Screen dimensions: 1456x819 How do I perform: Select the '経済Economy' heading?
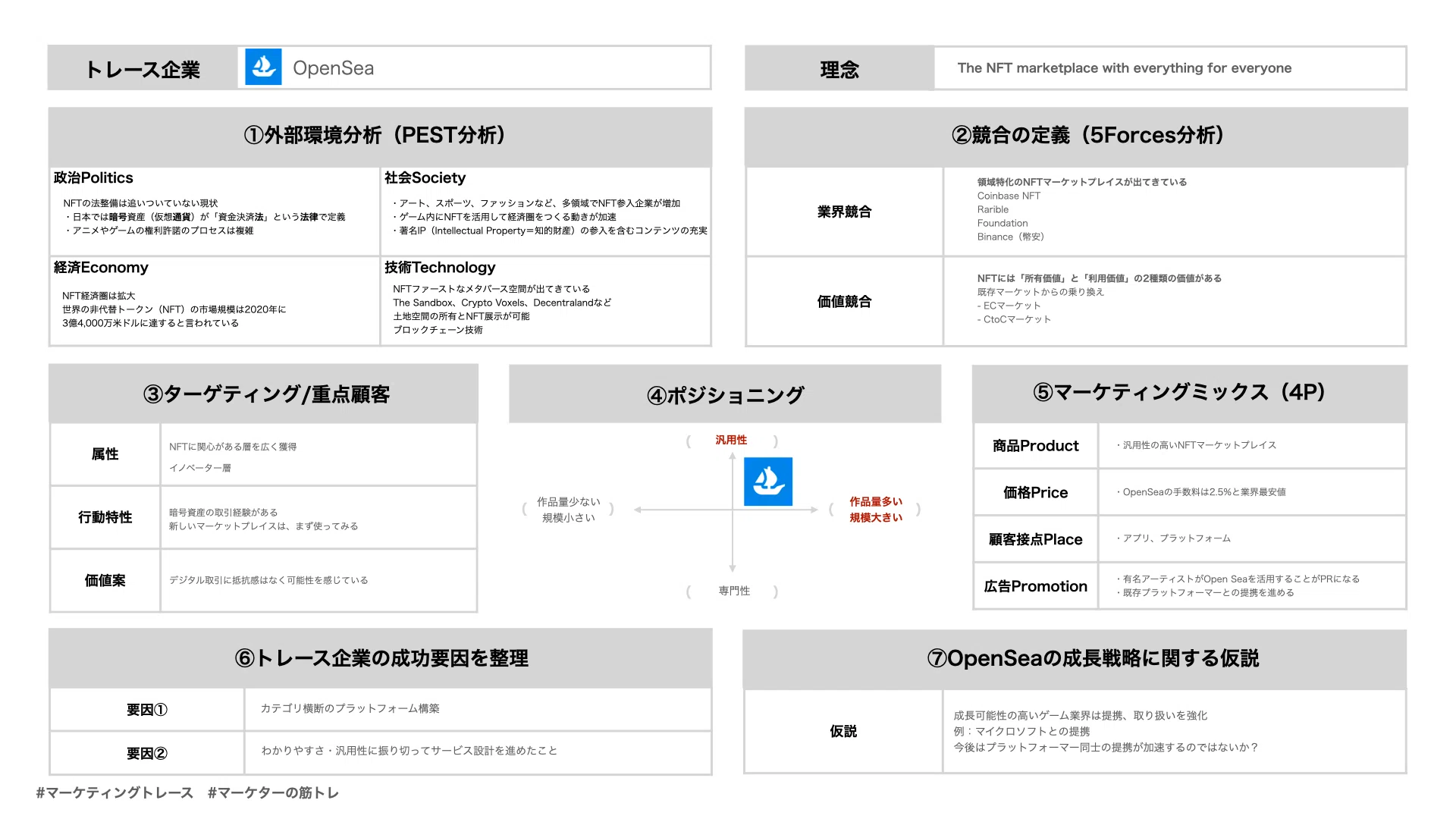point(101,267)
